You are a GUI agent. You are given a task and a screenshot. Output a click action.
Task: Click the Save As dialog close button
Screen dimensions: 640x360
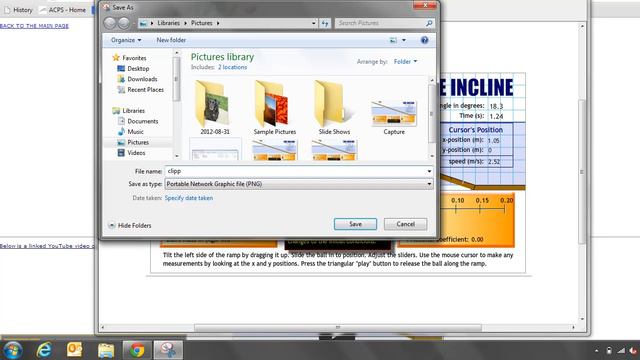[425, 5]
